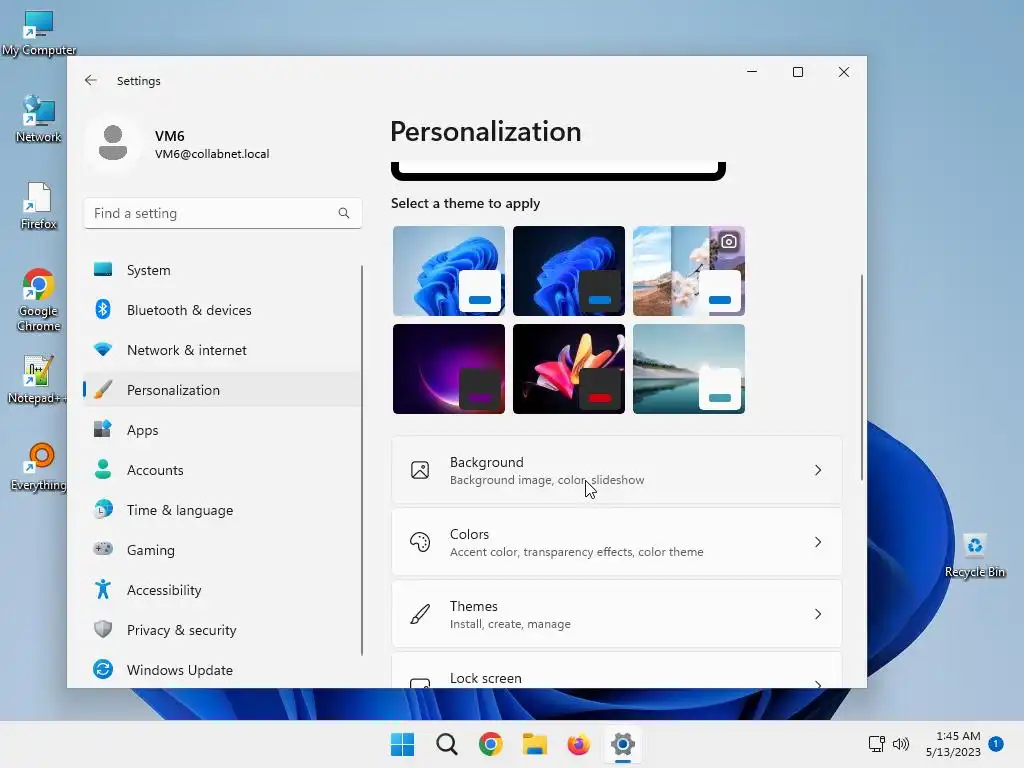The image size is (1024, 768).
Task: Click the Settings gear on taskbar
Action: pos(623,744)
